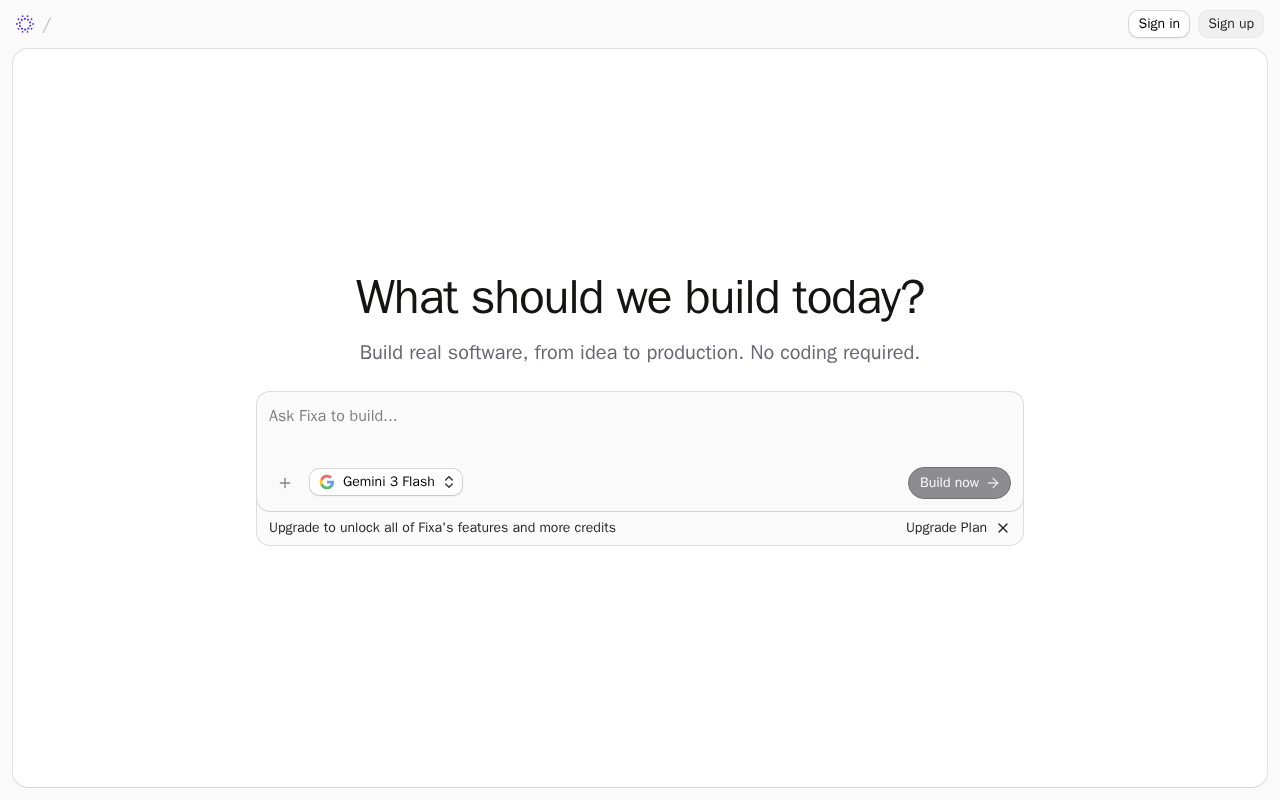Open the Gemini 3 Flash model dropdown

click(386, 482)
